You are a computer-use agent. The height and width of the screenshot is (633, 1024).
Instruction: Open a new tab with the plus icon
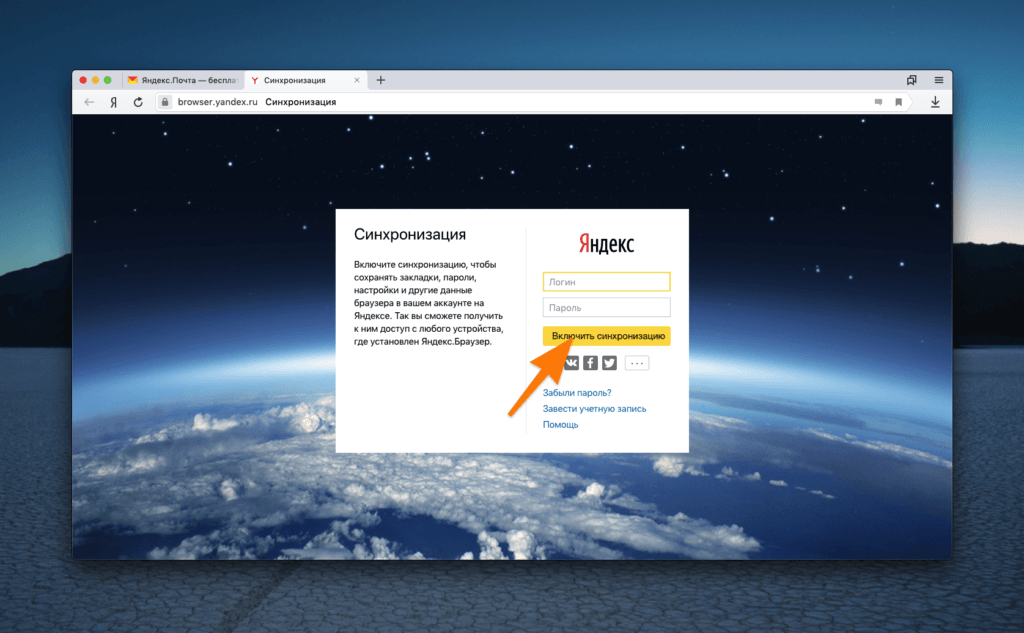[381, 80]
